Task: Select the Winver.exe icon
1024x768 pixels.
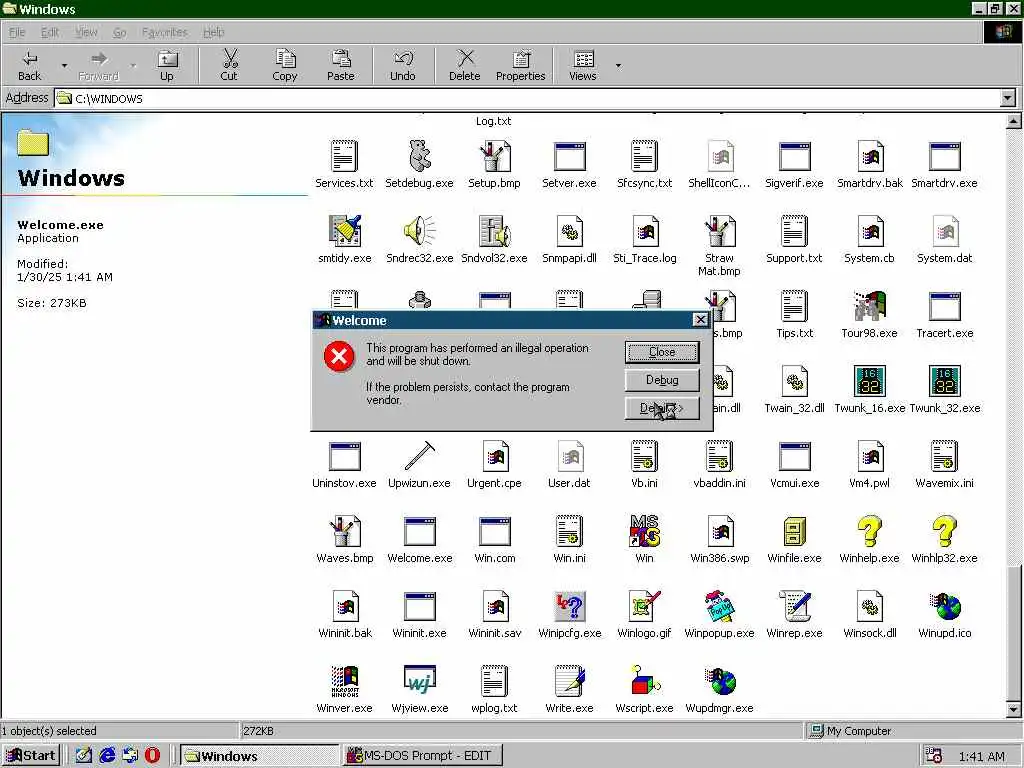Action: 345,681
